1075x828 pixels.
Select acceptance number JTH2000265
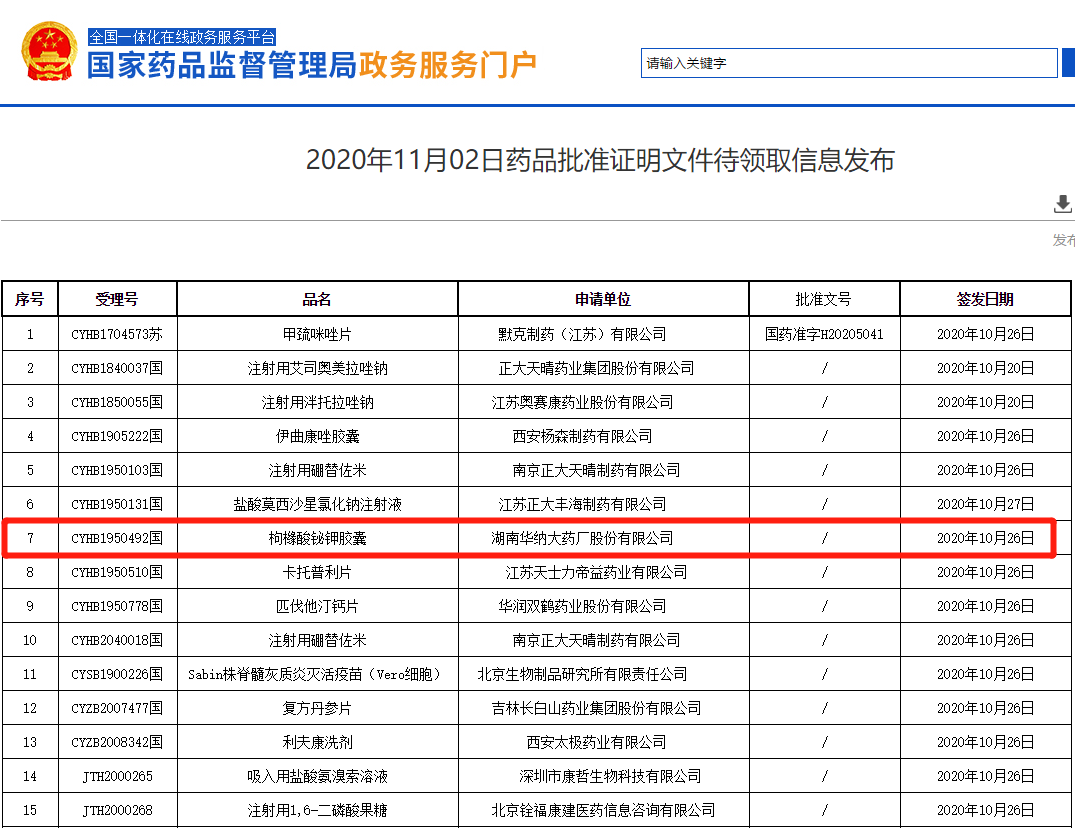click(117, 777)
